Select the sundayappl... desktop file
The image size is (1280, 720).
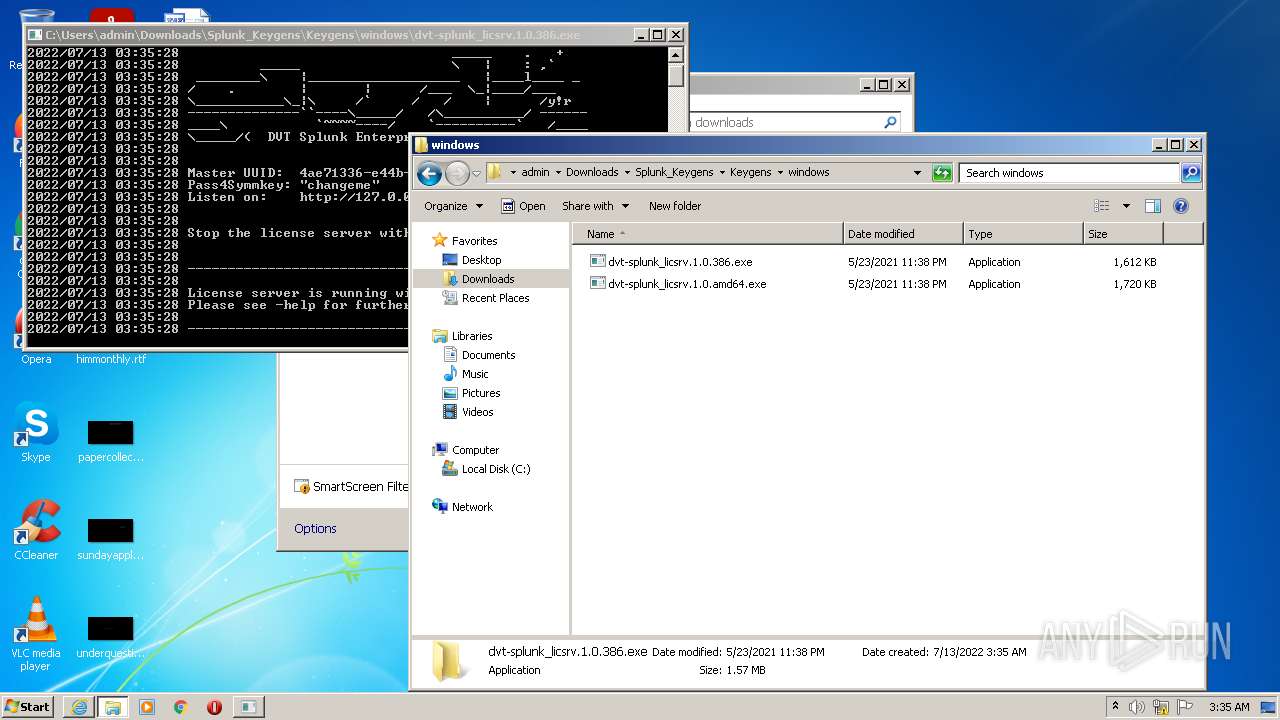click(x=111, y=539)
